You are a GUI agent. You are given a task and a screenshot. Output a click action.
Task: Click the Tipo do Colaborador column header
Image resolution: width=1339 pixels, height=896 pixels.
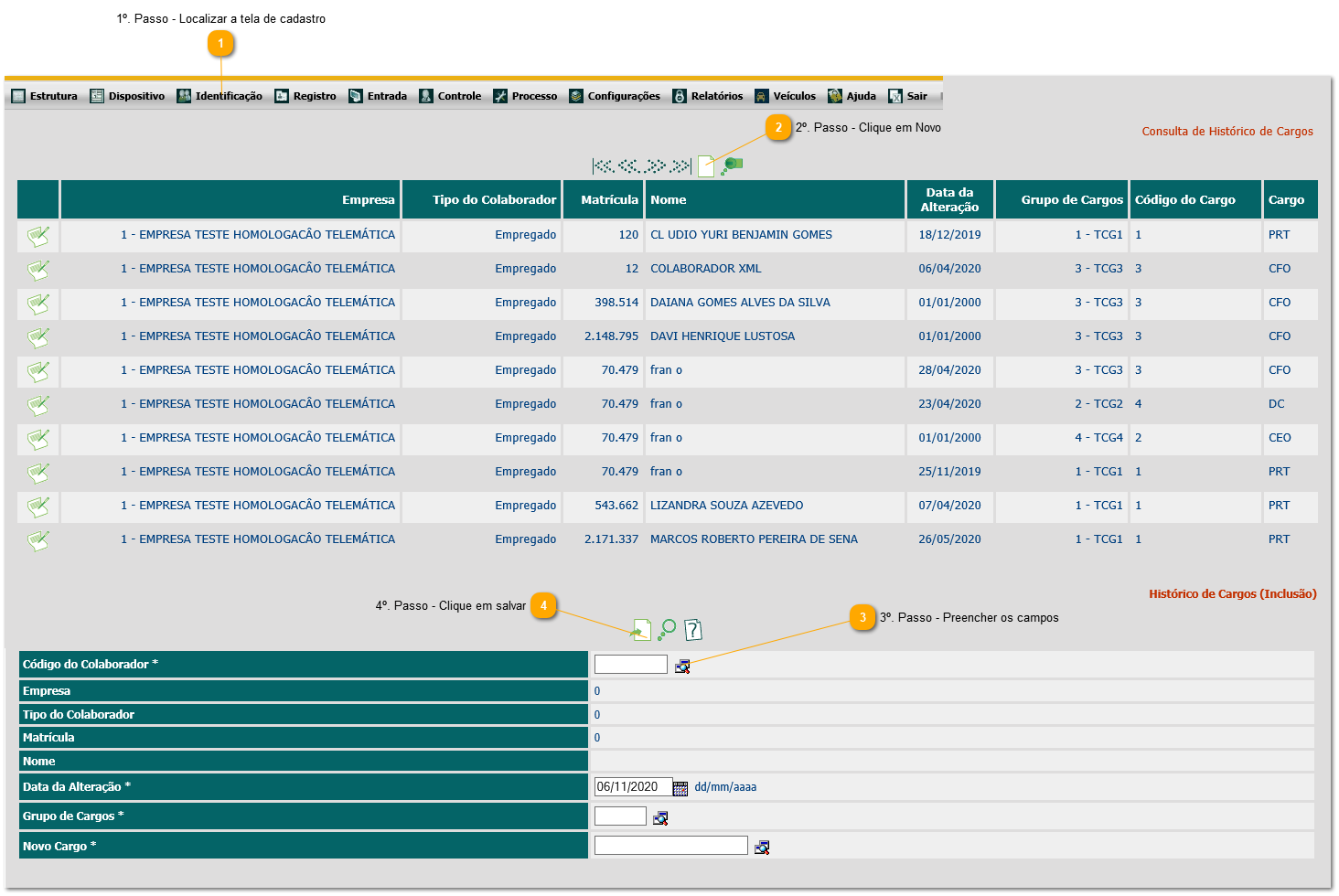pyautogui.click(x=481, y=199)
